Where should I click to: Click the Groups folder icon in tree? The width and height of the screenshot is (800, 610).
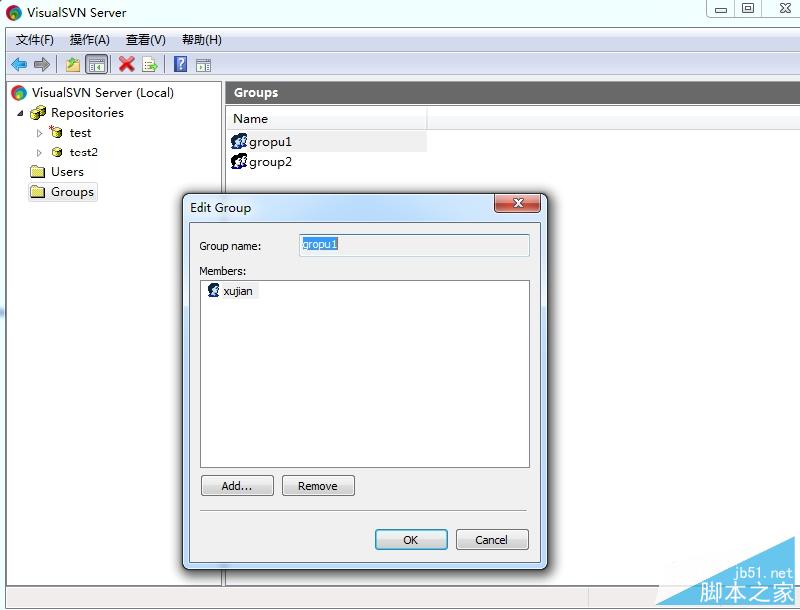coord(38,192)
